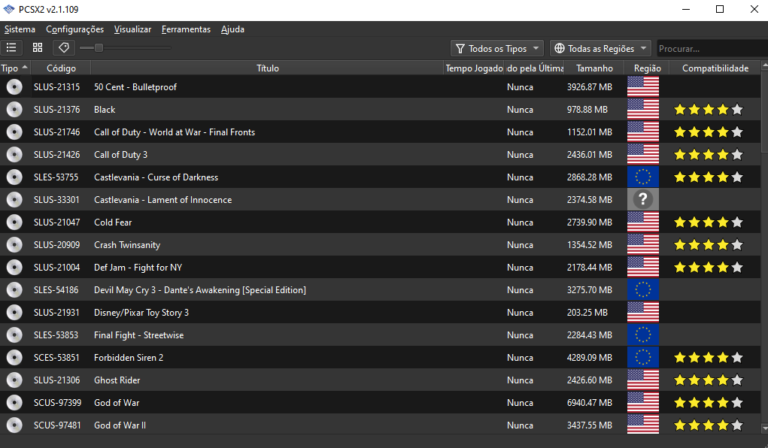Open the Configurações menu
Image resolution: width=768 pixels, height=448 pixels.
74,29
